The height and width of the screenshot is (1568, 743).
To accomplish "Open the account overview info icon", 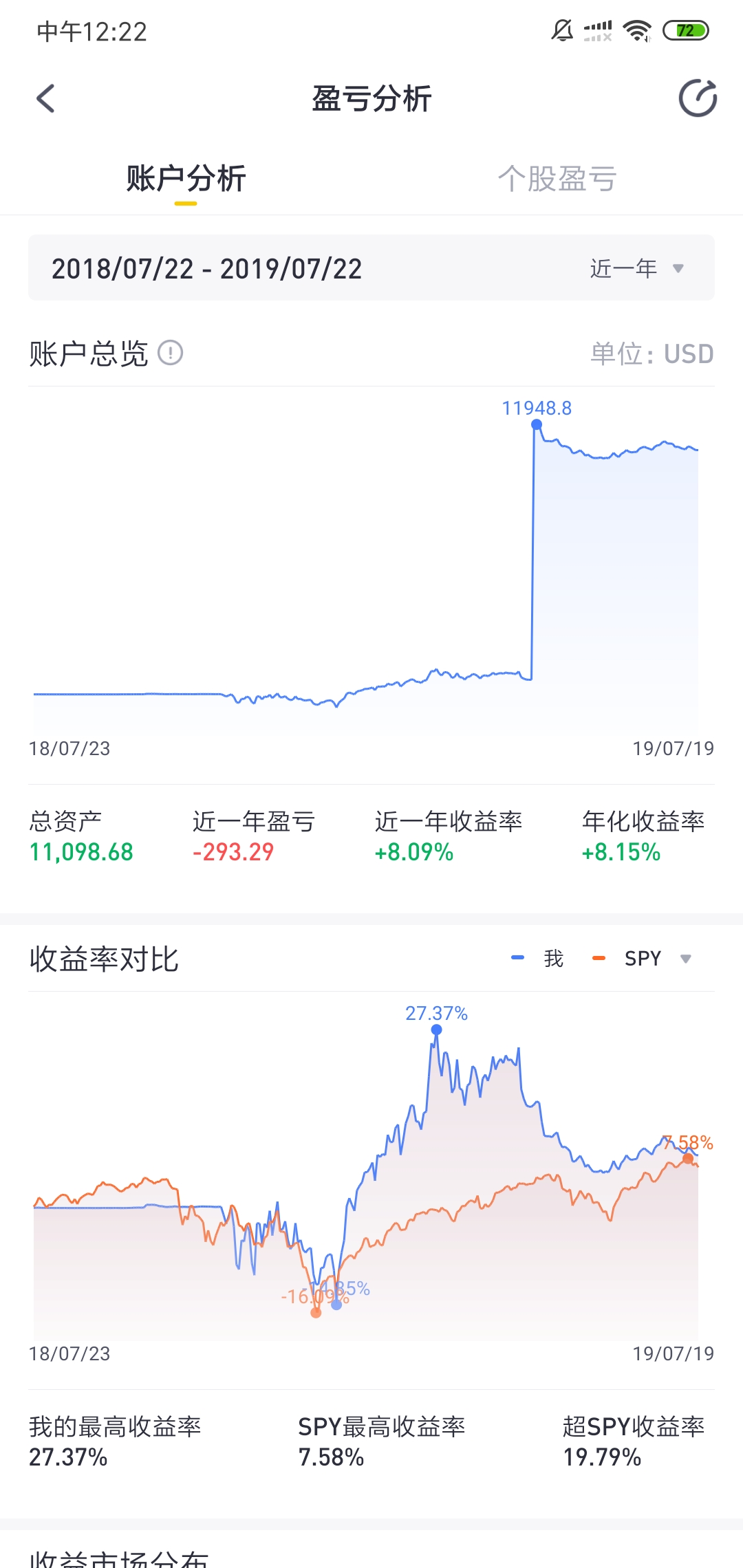I will coord(170,353).
